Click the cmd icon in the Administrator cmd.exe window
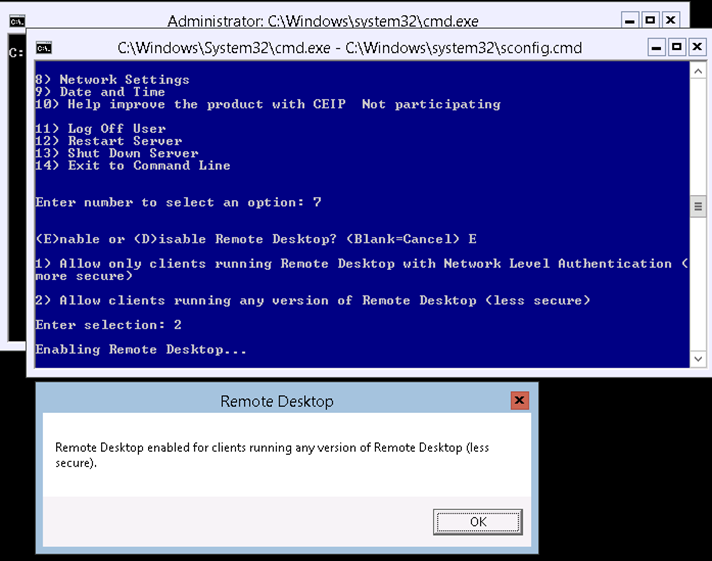Screen dimensions: 712x561 point(17,21)
